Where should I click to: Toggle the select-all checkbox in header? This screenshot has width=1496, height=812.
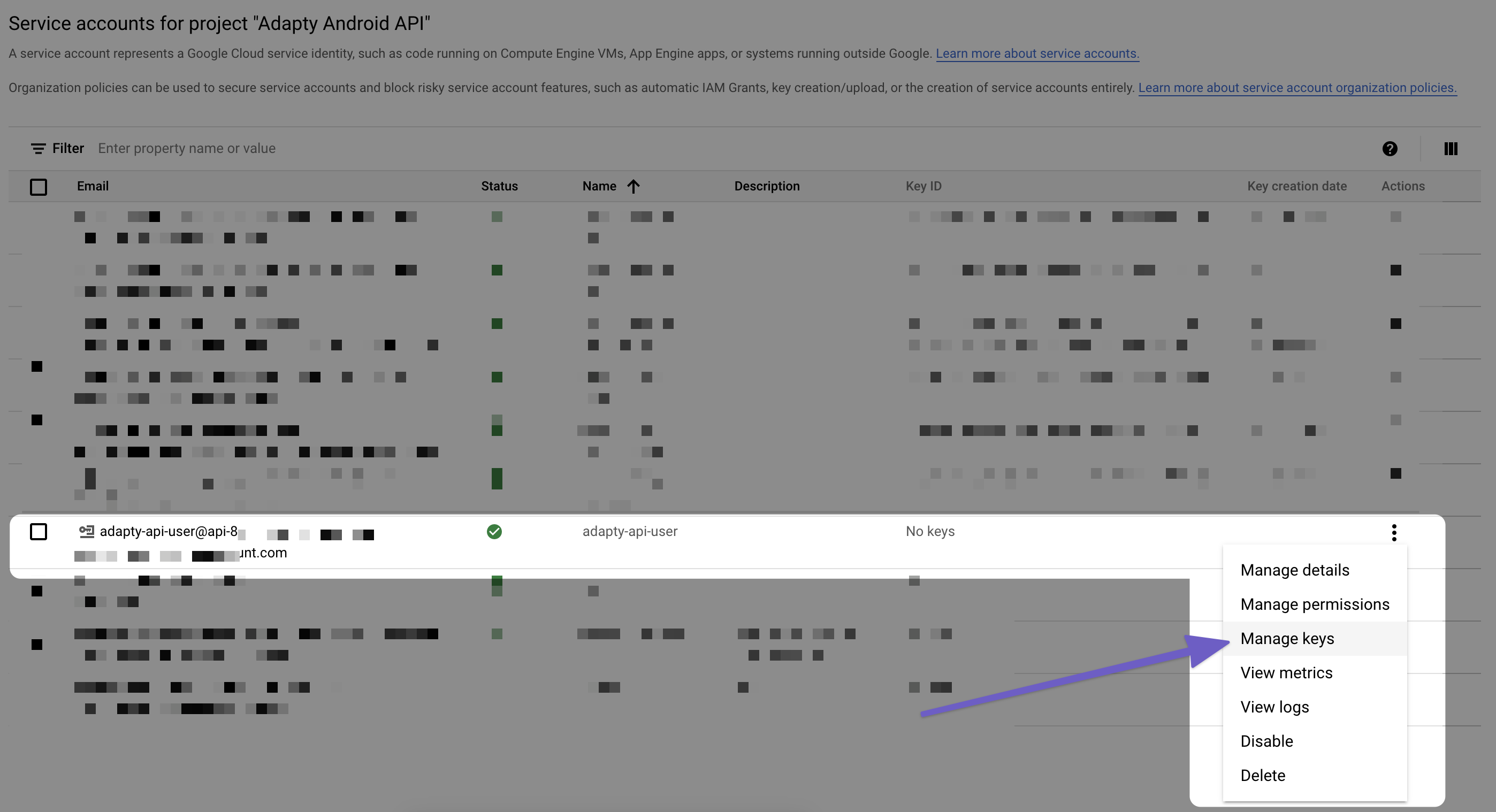[39, 187]
